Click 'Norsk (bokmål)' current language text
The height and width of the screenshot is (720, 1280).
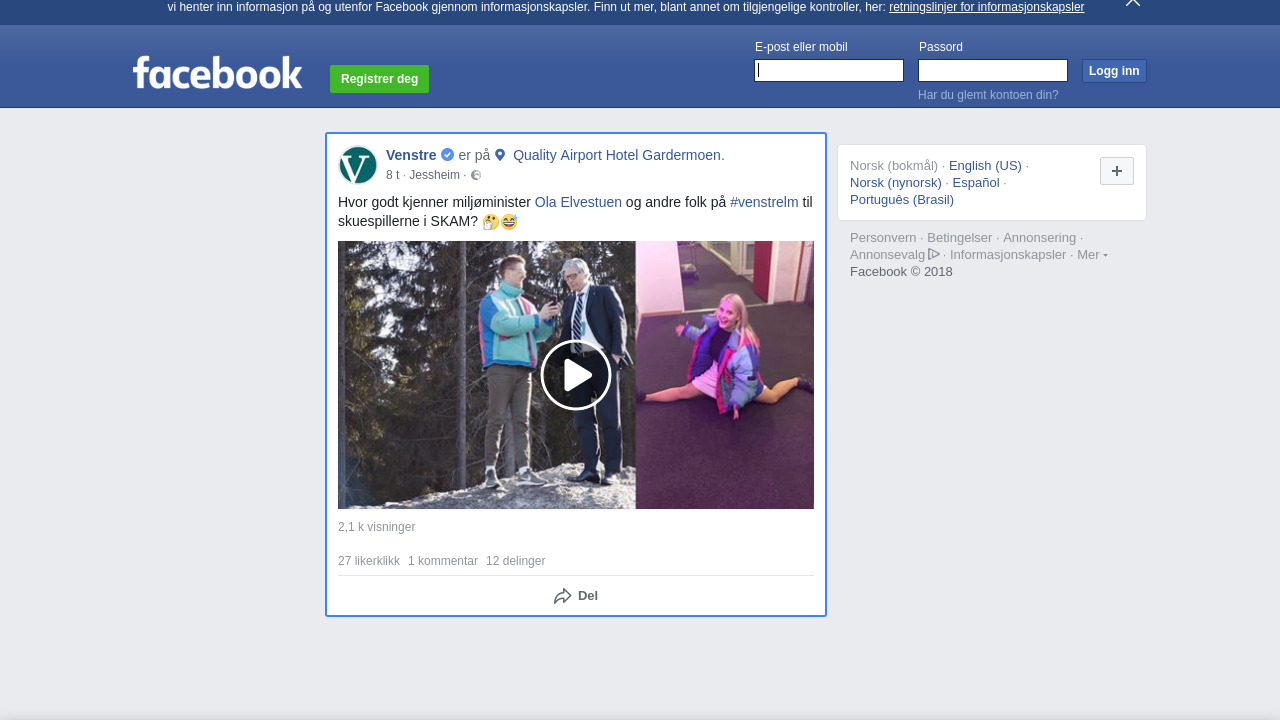[894, 166]
